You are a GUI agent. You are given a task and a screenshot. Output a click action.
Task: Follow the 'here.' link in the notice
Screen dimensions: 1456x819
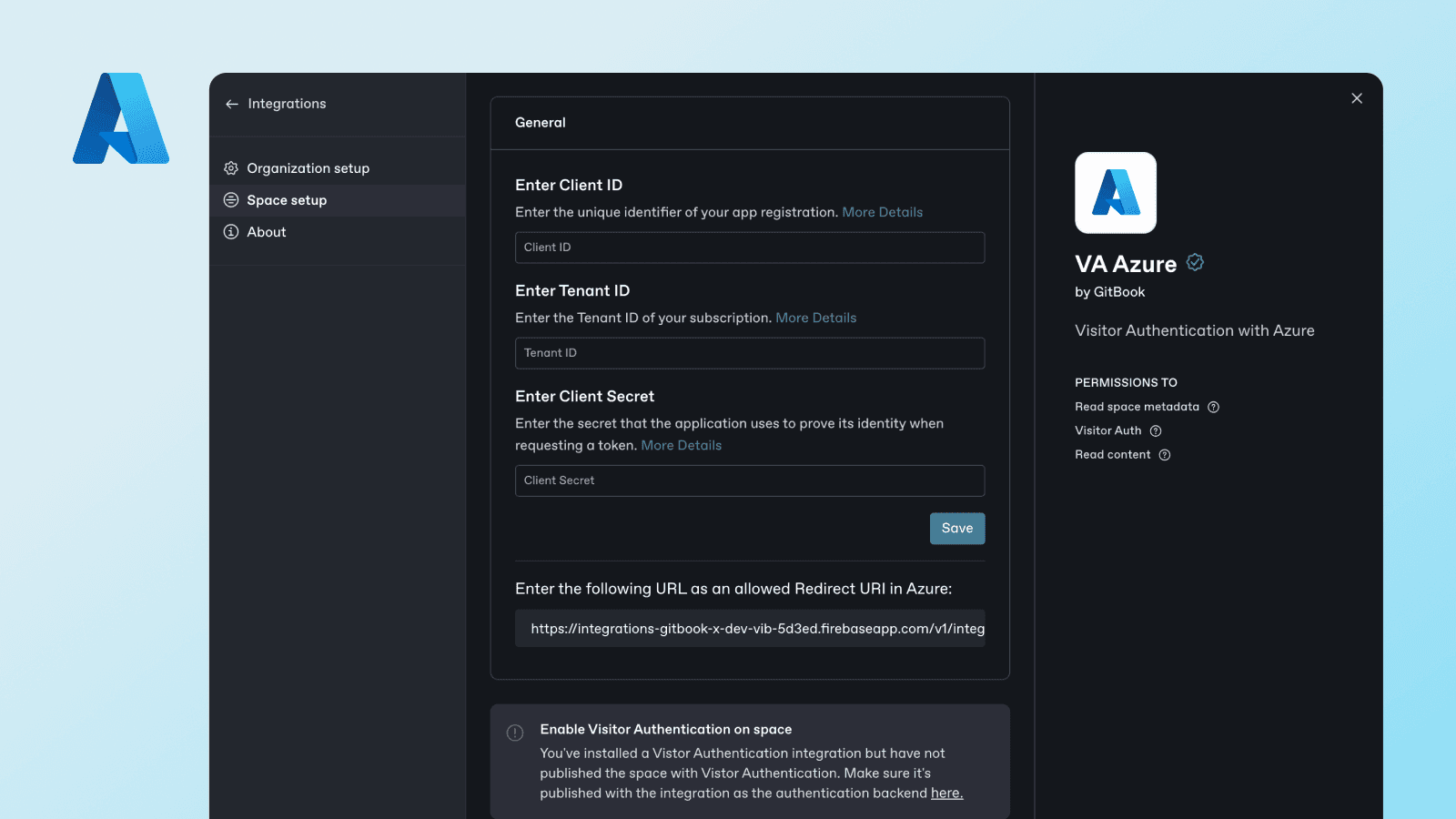(946, 794)
